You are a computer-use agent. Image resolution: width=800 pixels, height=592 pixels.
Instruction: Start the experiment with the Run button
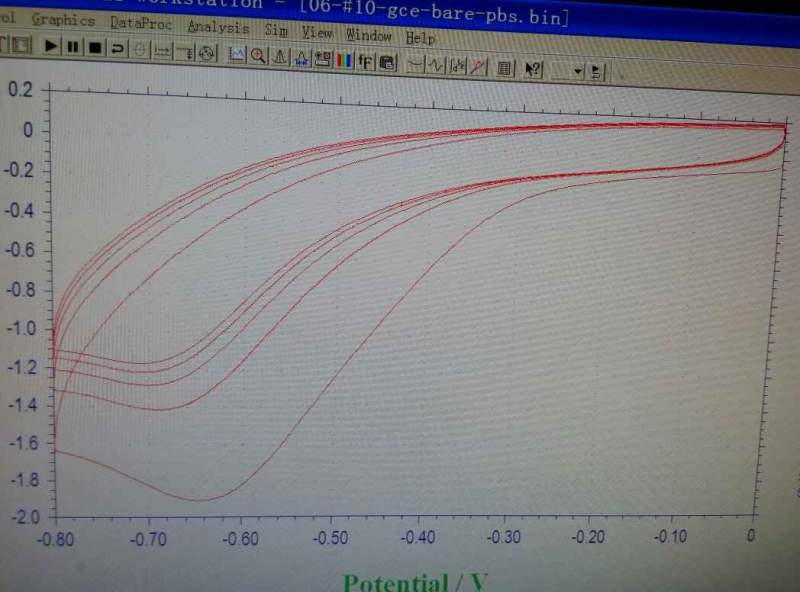click(x=51, y=46)
